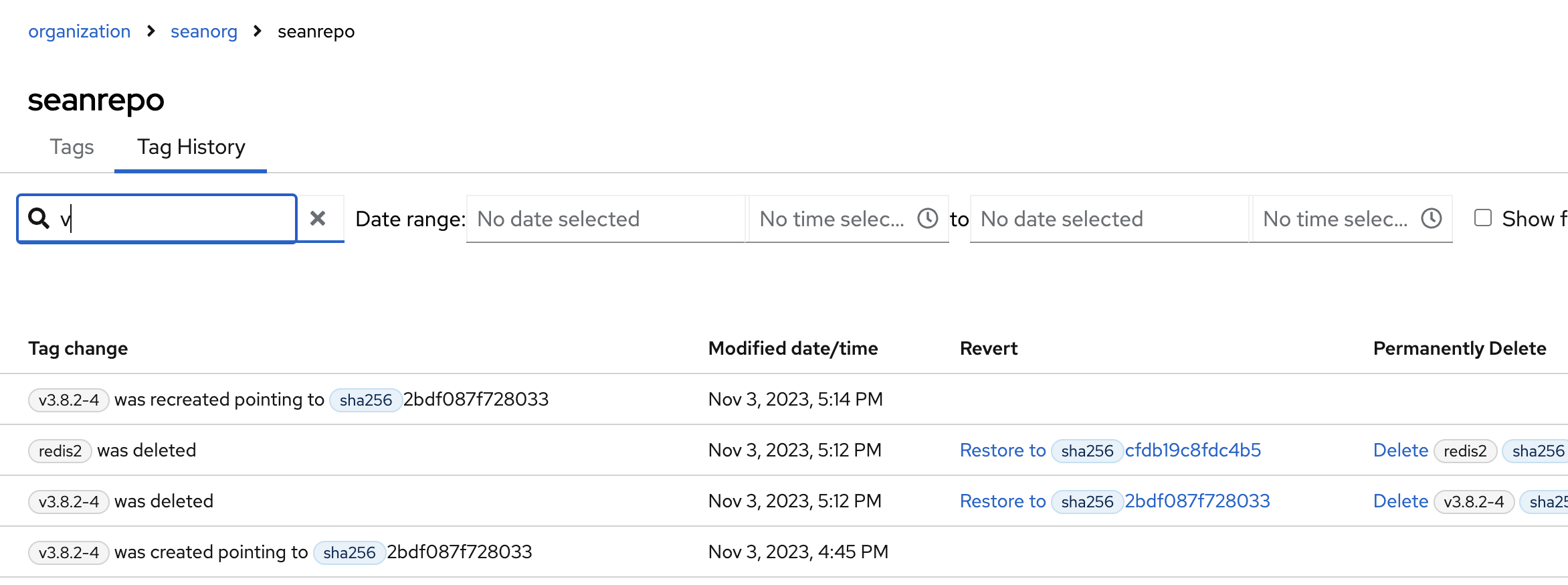The width and height of the screenshot is (1568, 585).
Task: Click the start date input field
Action: (x=605, y=219)
